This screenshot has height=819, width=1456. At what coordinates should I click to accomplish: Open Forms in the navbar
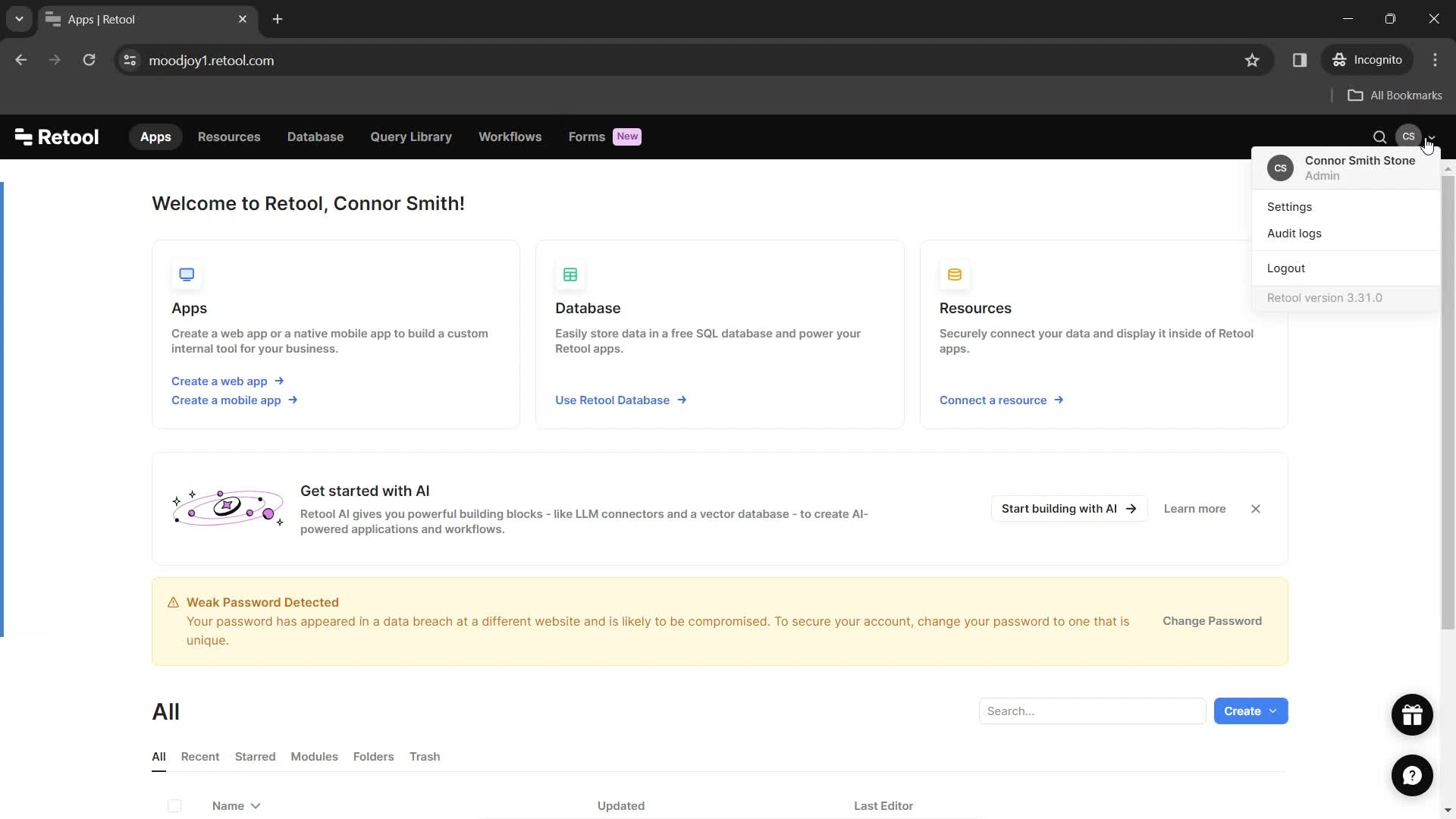(587, 136)
